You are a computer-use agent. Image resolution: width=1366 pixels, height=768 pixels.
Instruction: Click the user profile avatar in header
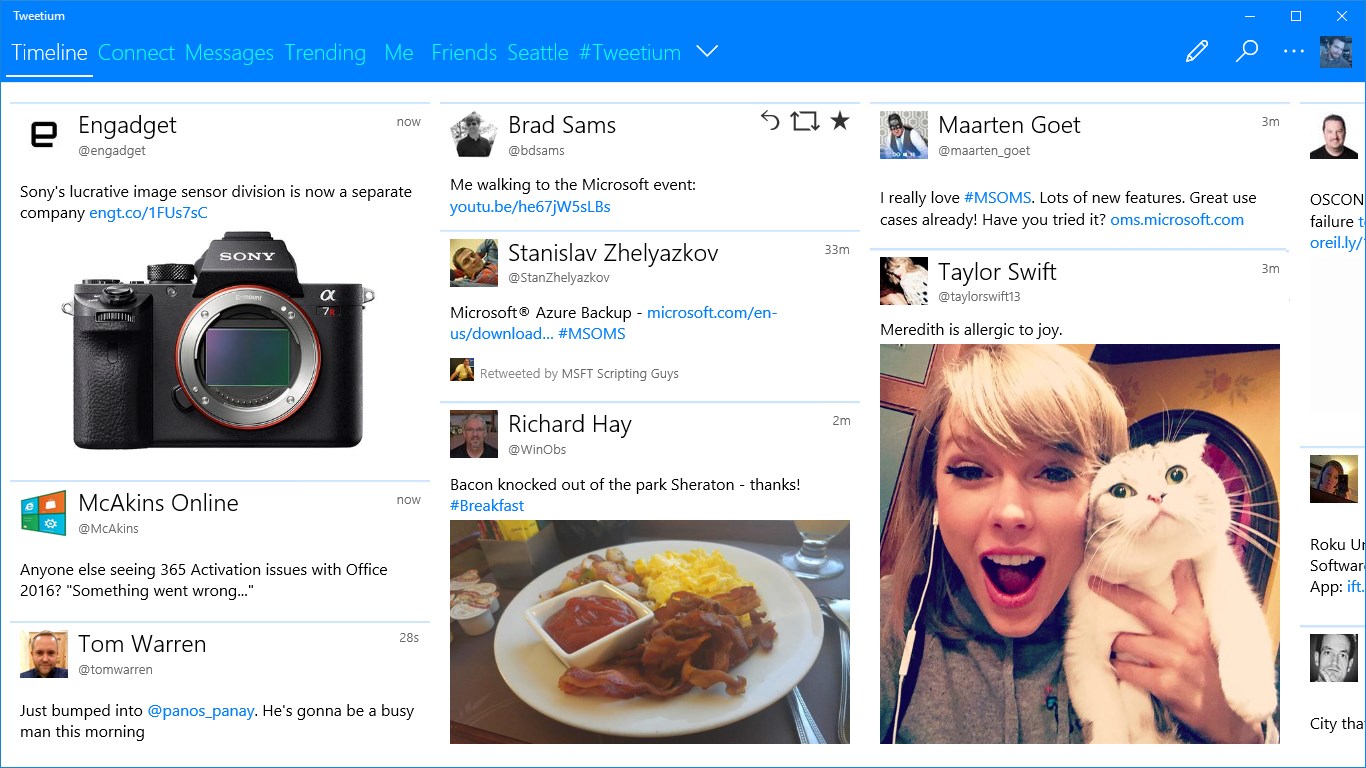pos(1336,52)
